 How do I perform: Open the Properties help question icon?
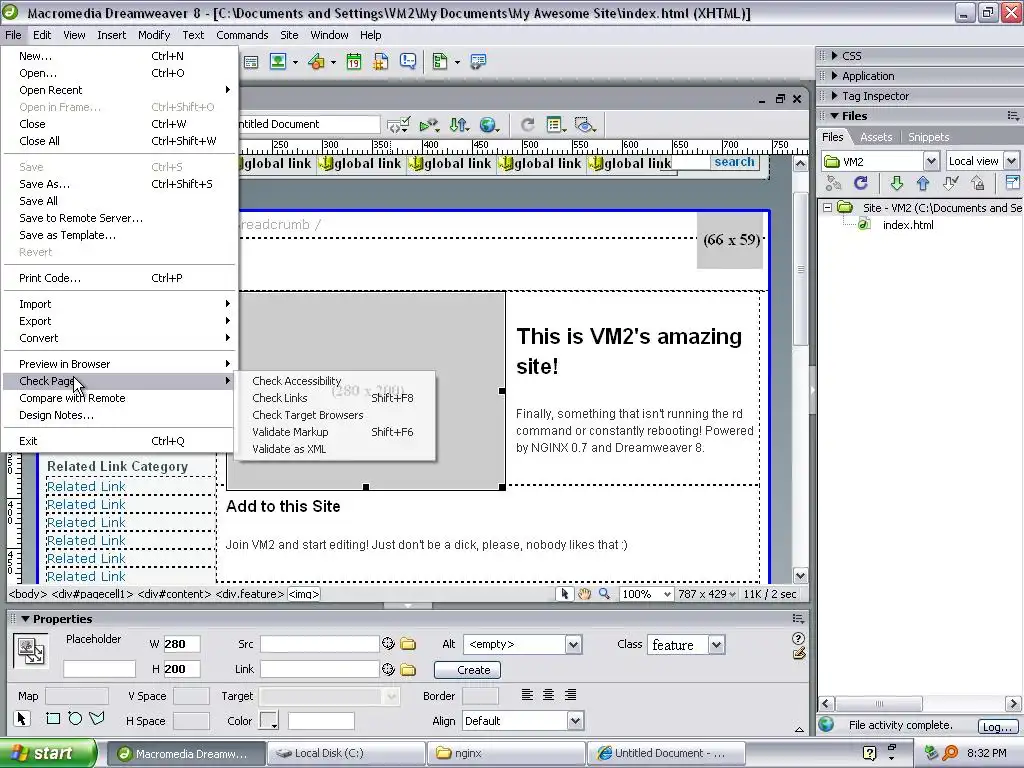tap(798, 639)
